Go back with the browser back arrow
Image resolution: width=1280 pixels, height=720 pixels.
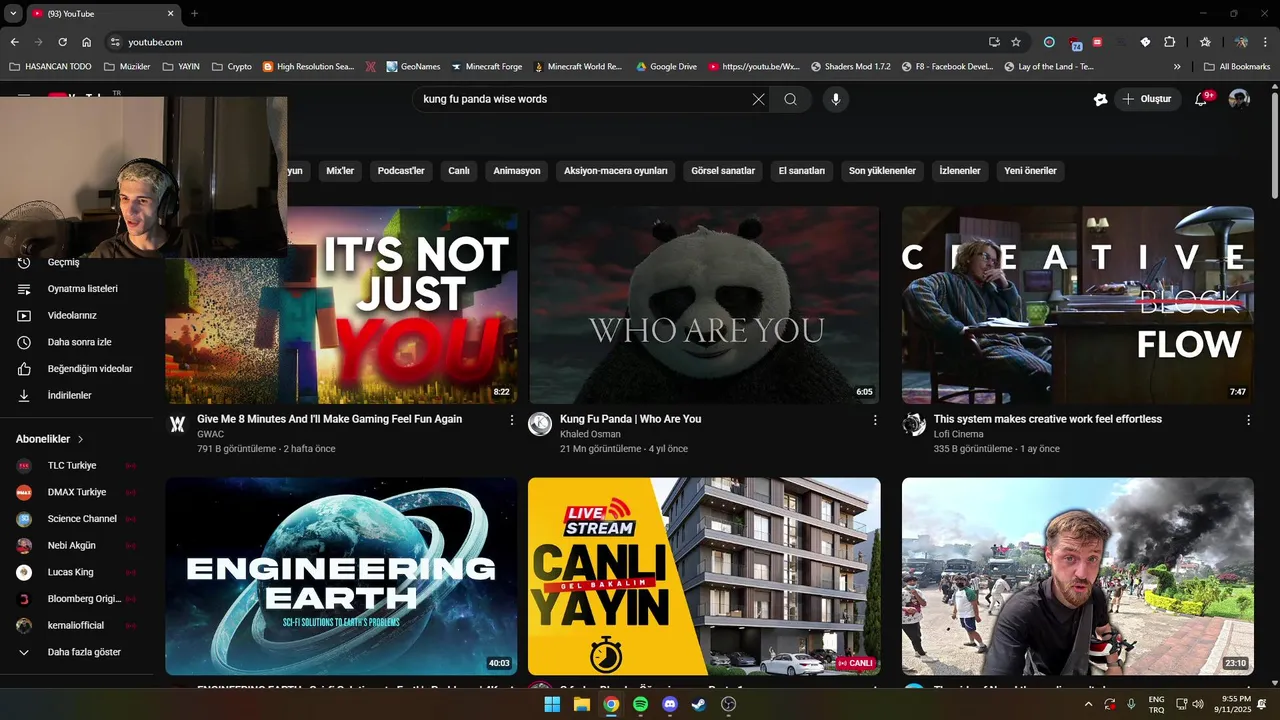coord(14,42)
